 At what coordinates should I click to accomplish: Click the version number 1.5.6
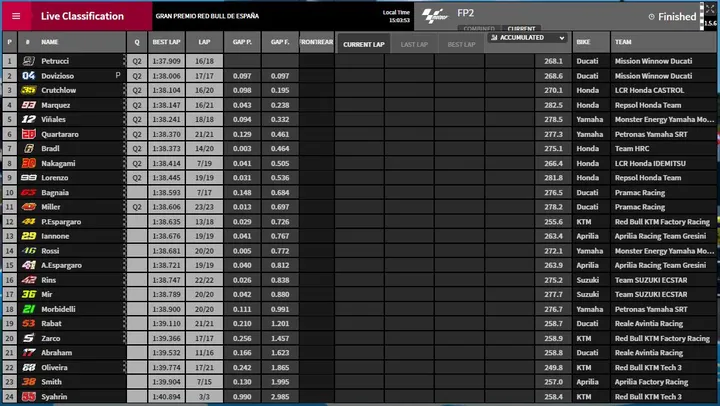click(x=710, y=23)
